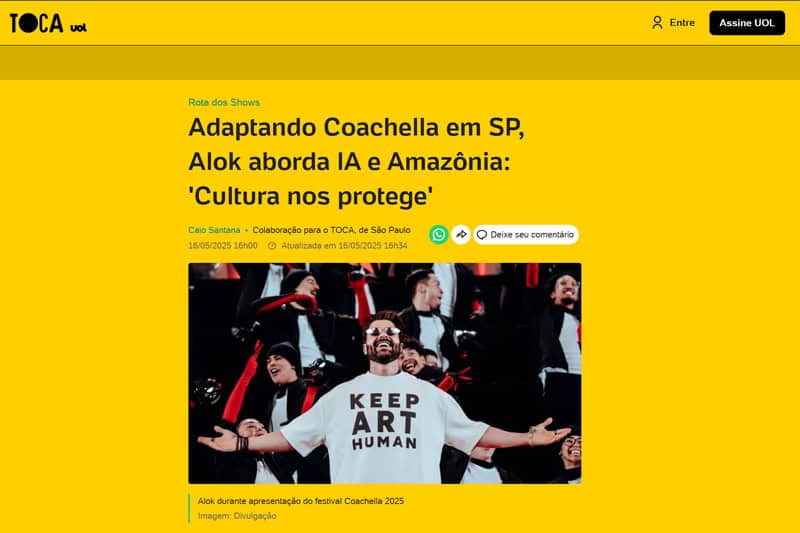
Task: Open author Caio Santana's page
Action: coord(214,230)
